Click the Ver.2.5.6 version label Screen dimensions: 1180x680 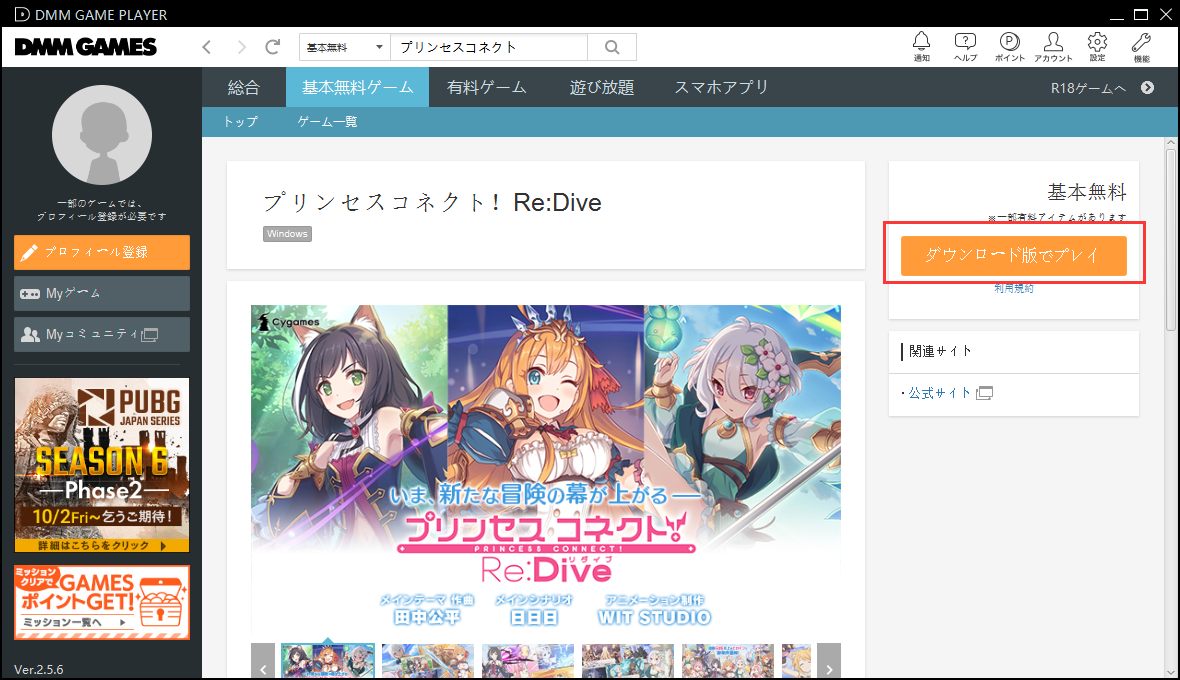click(x=38, y=669)
